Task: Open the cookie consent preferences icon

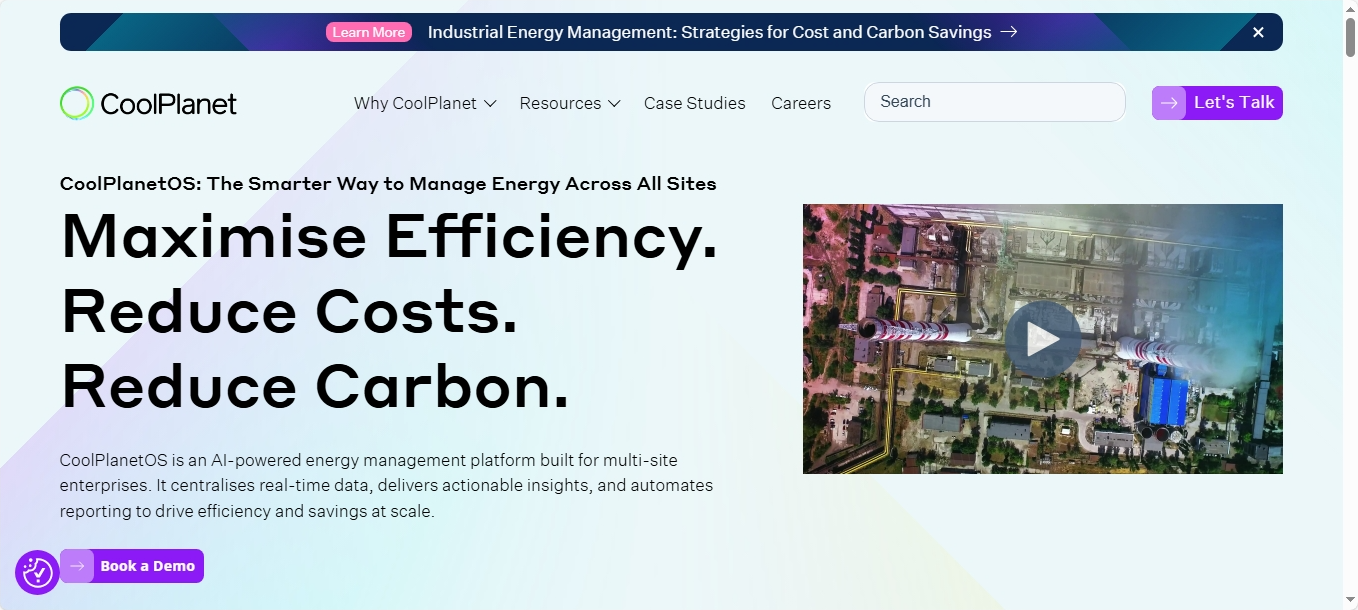Action: [38, 572]
